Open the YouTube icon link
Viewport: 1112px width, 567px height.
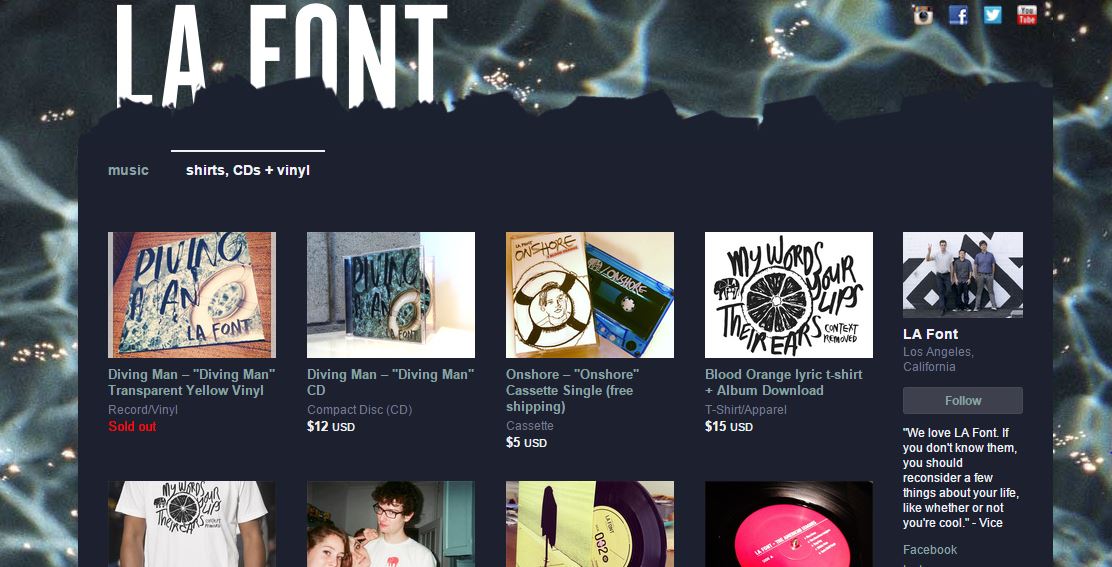[x=1026, y=15]
